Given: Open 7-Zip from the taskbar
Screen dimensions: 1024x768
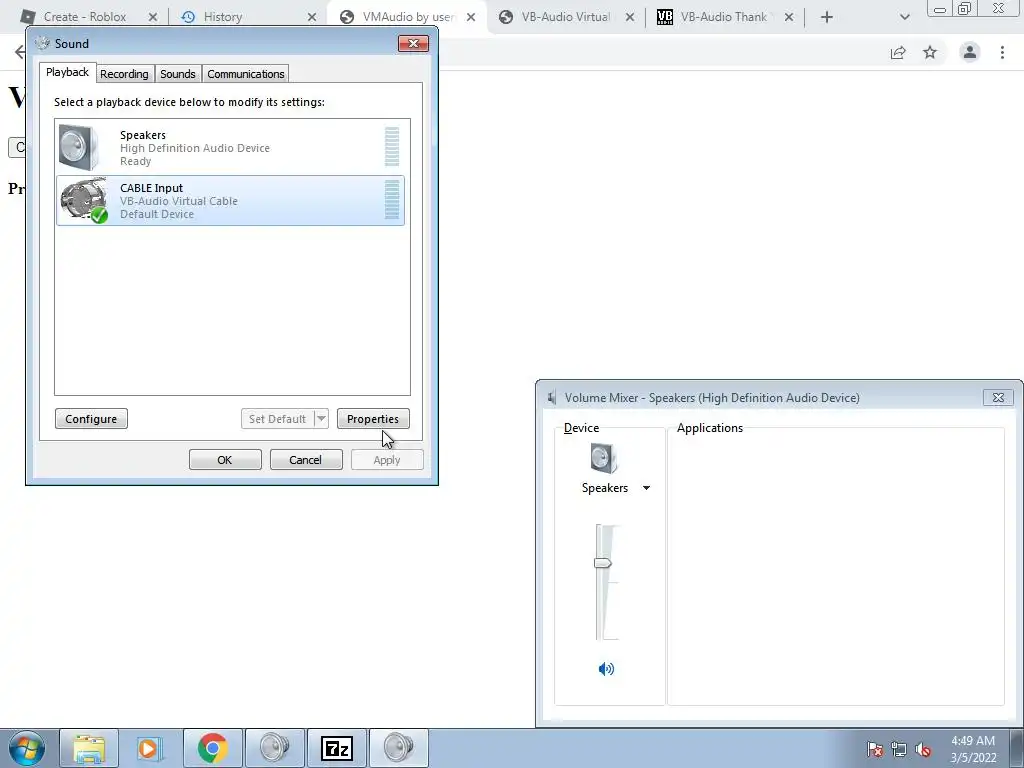Looking at the screenshot, I should click(x=337, y=748).
